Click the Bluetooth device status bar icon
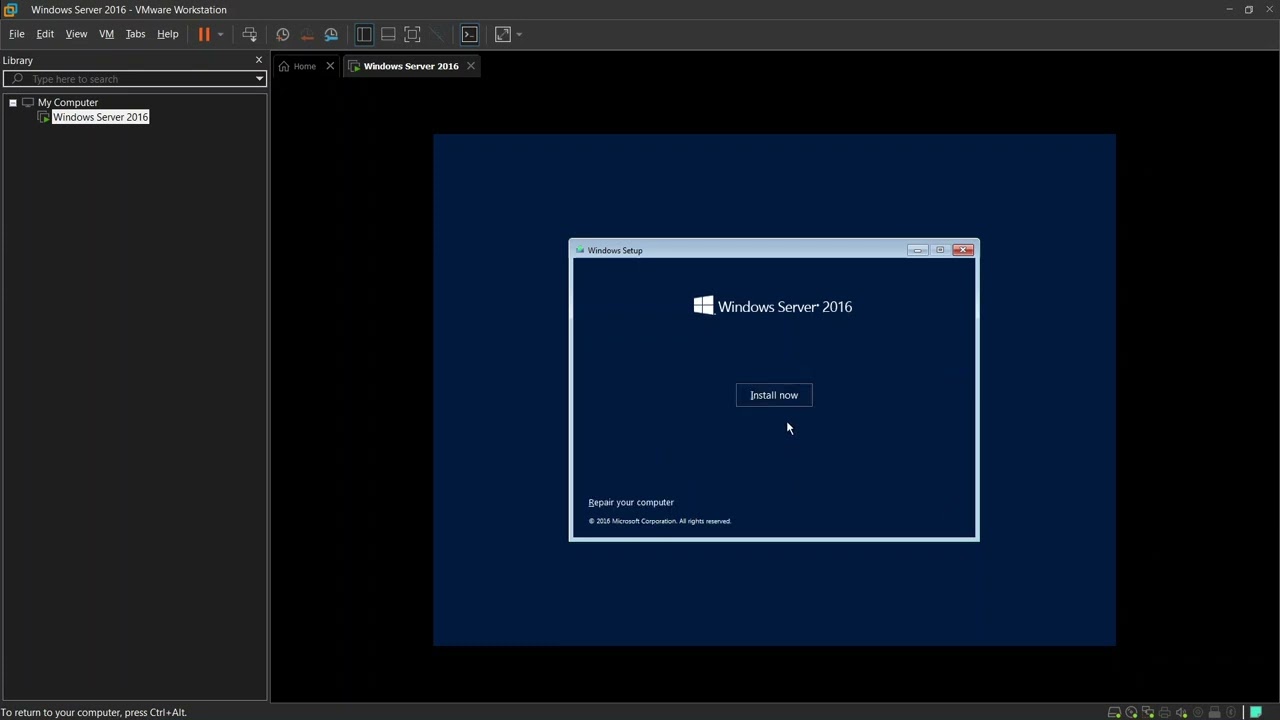 [x=1231, y=712]
